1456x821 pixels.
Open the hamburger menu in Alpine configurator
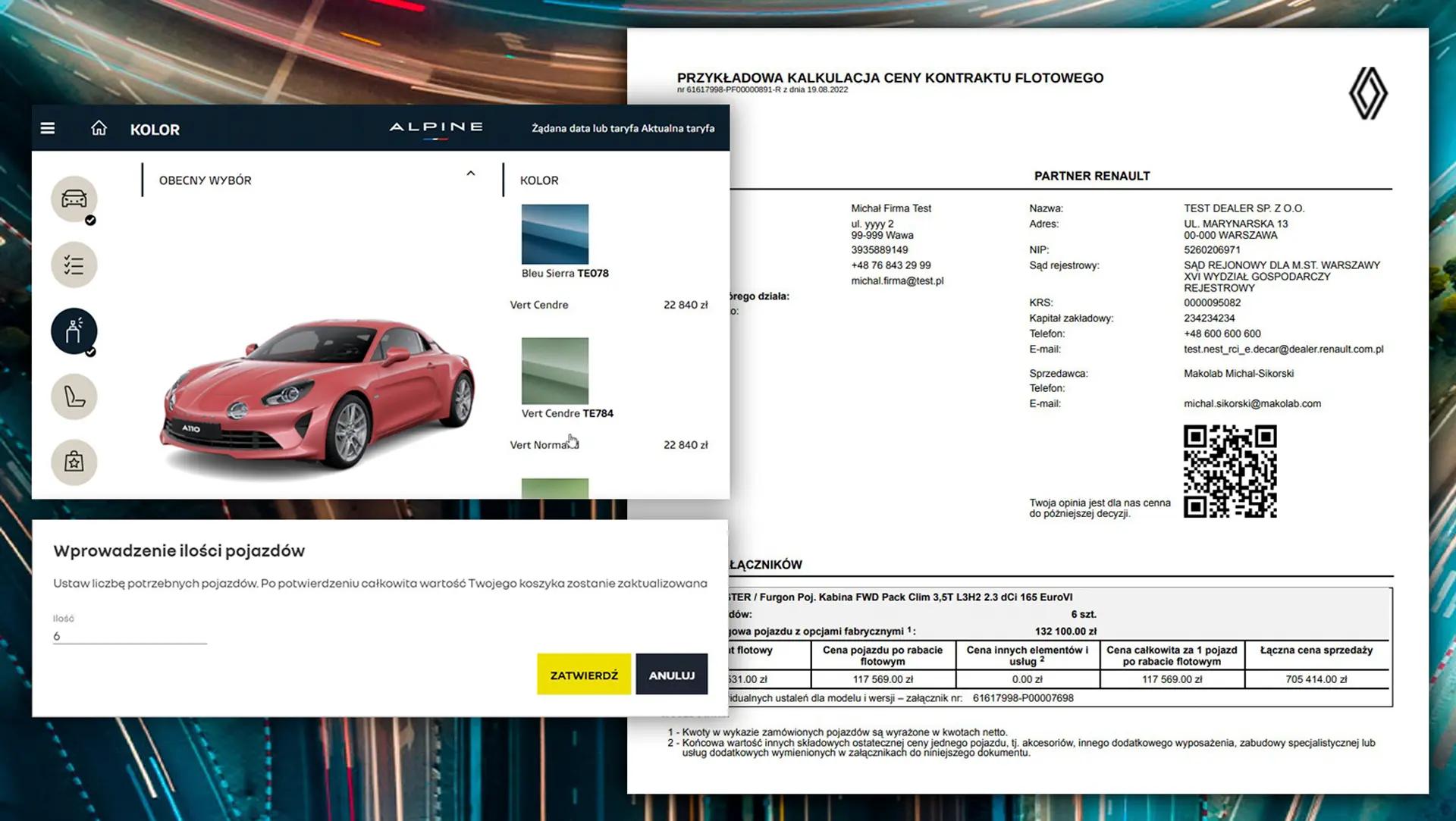click(x=48, y=128)
